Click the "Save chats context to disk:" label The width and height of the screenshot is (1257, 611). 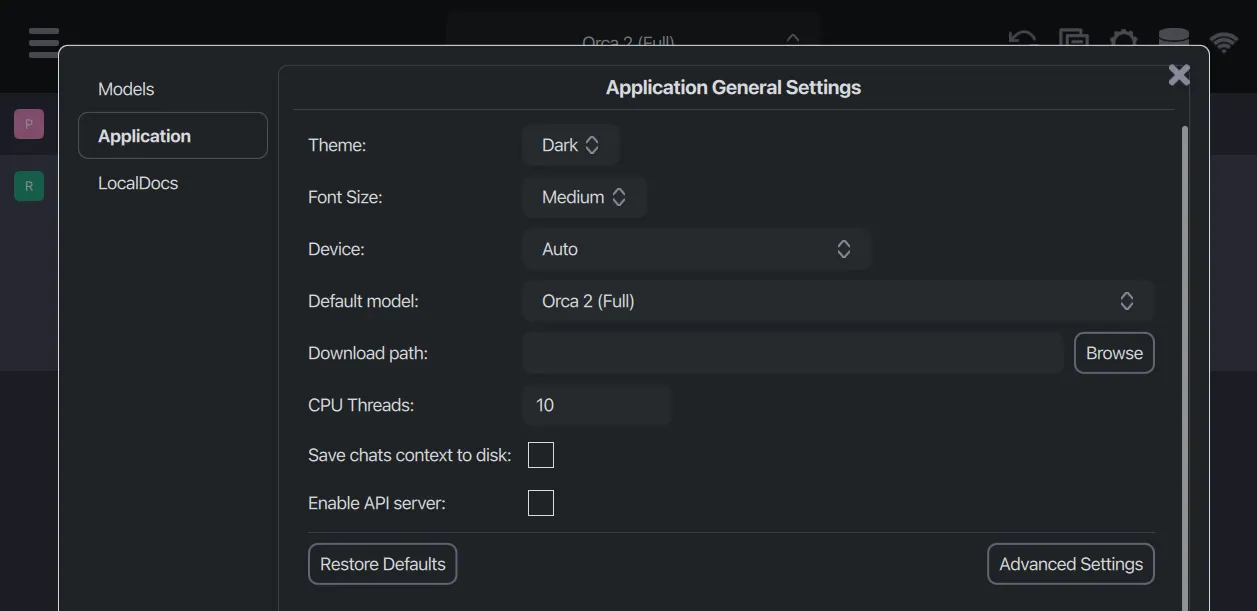410,455
